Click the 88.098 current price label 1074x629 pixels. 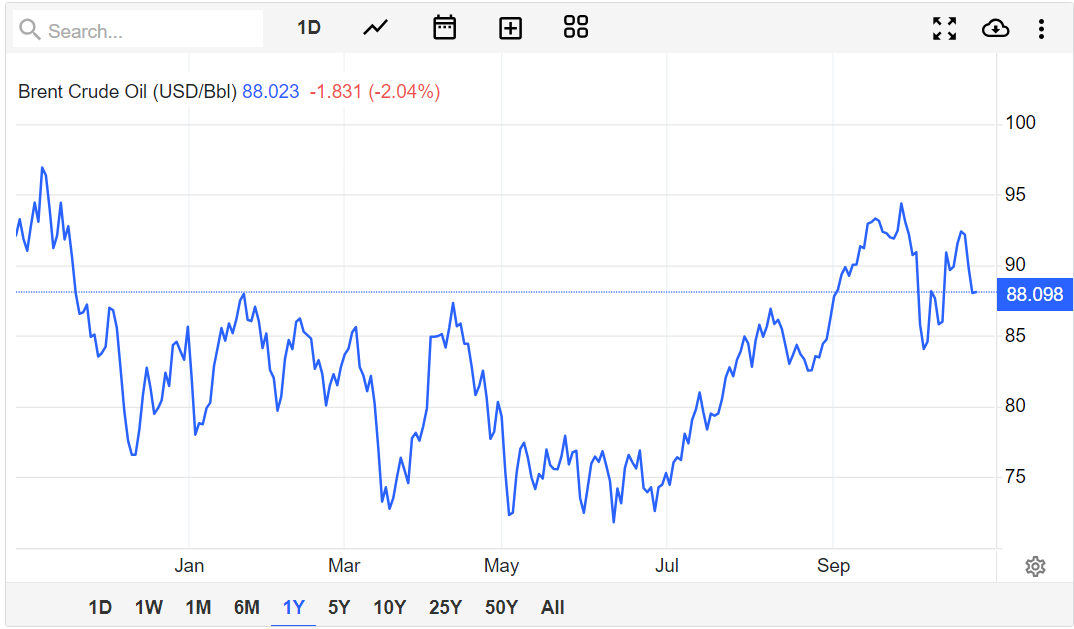(x=1034, y=295)
